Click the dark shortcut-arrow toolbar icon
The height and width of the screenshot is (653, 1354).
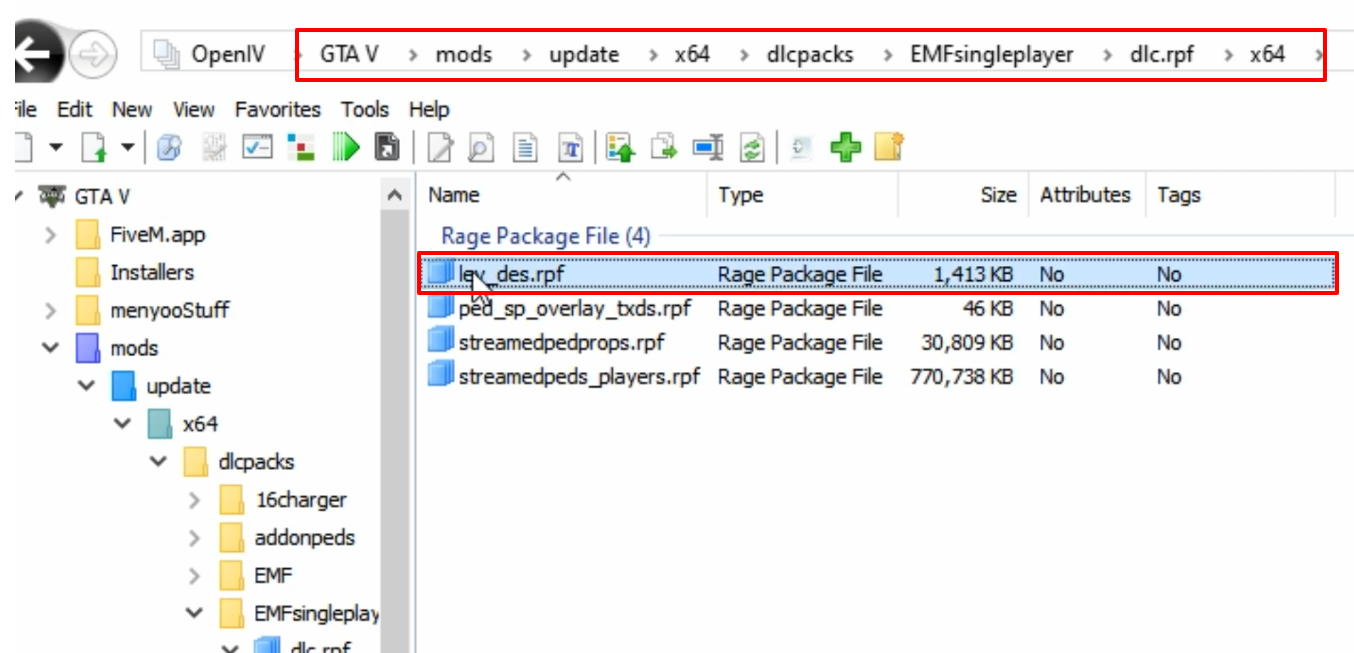pos(387,148)
